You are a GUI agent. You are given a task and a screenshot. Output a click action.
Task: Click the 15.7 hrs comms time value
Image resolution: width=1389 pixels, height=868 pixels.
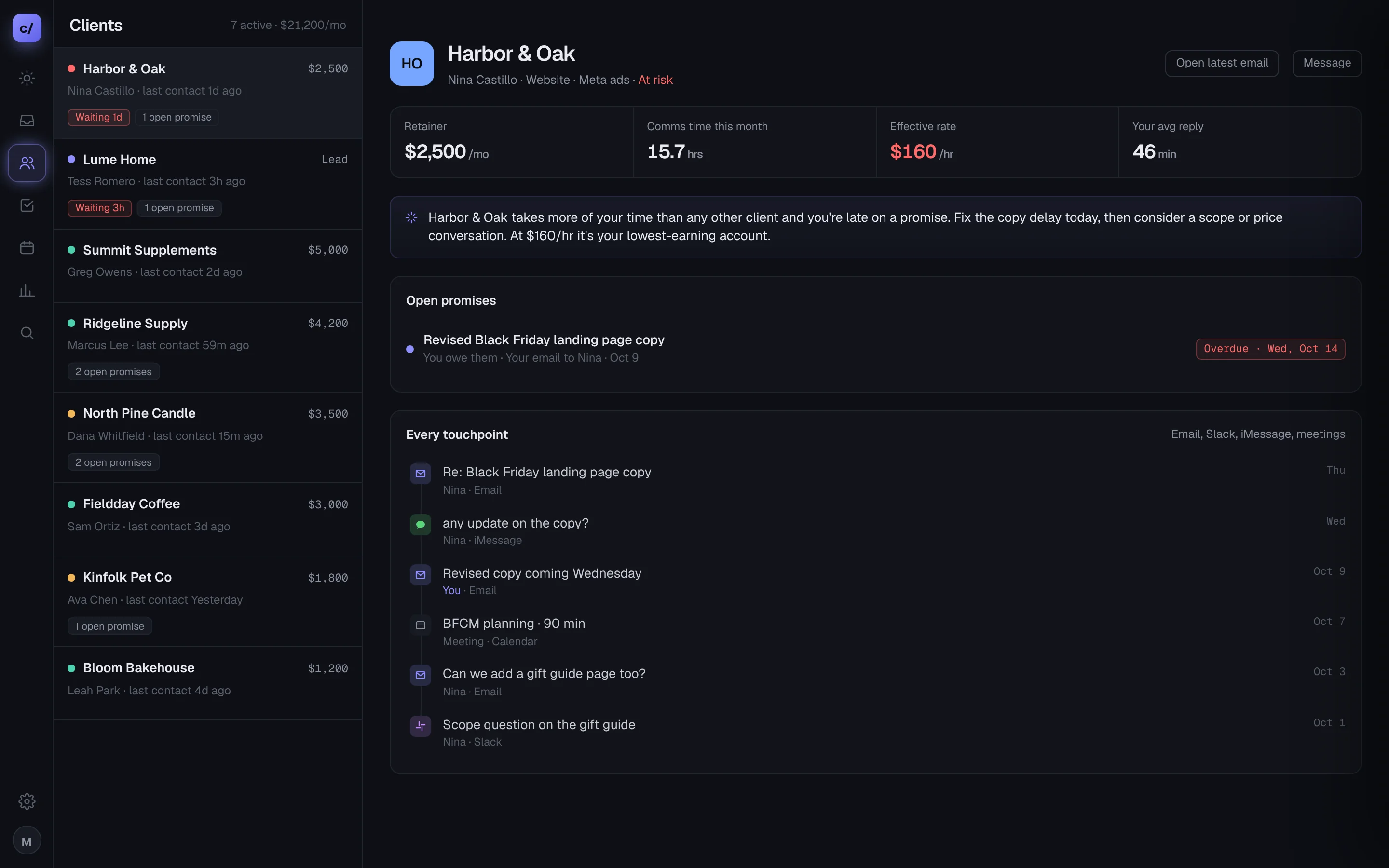[x=674, y=151]
